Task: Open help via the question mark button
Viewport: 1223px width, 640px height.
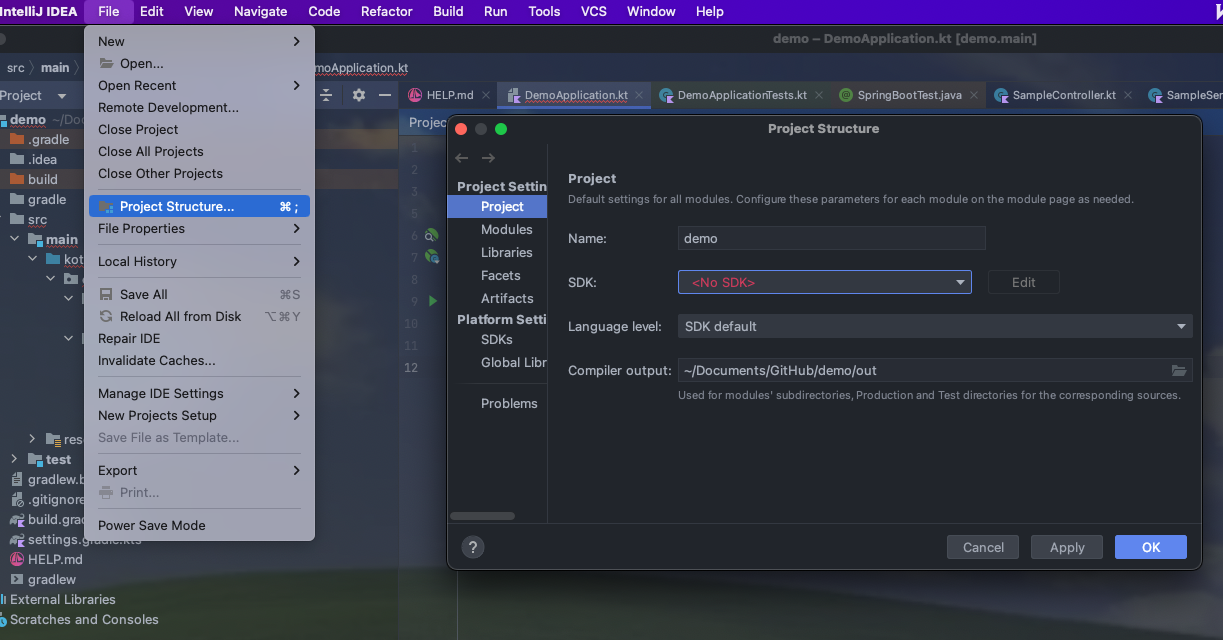Action: point(474,547)
